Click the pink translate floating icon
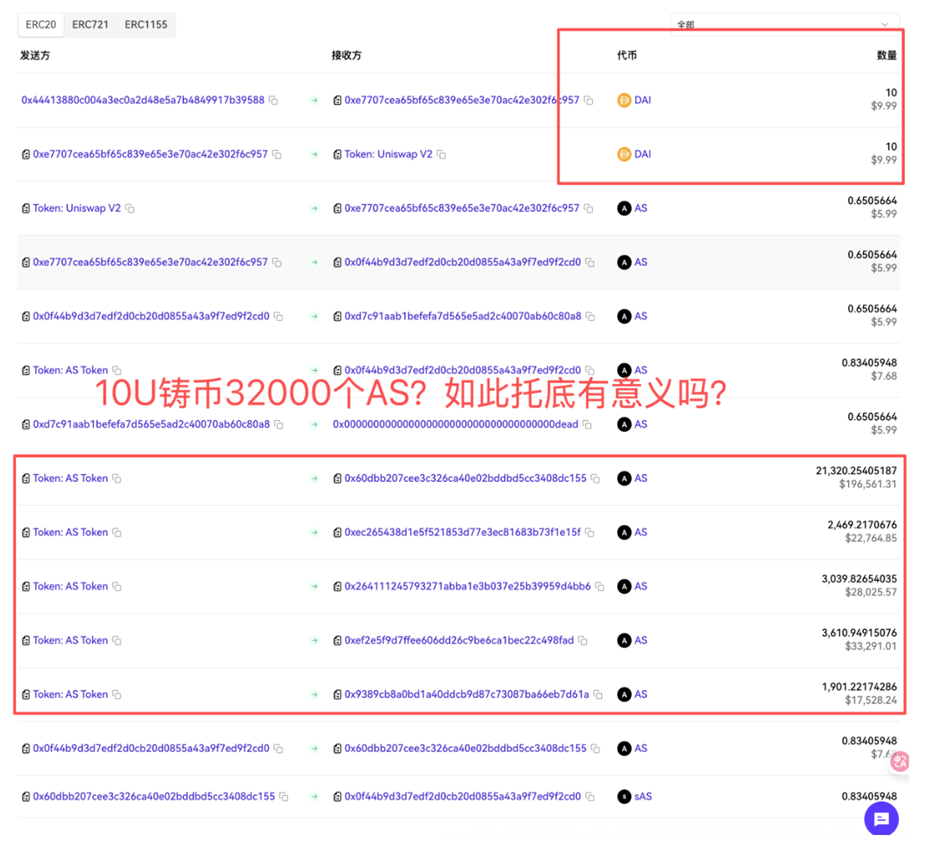Image resolution: width=929 pixels, height=845 pixels. pyautogui.click(x=899, y=762)
